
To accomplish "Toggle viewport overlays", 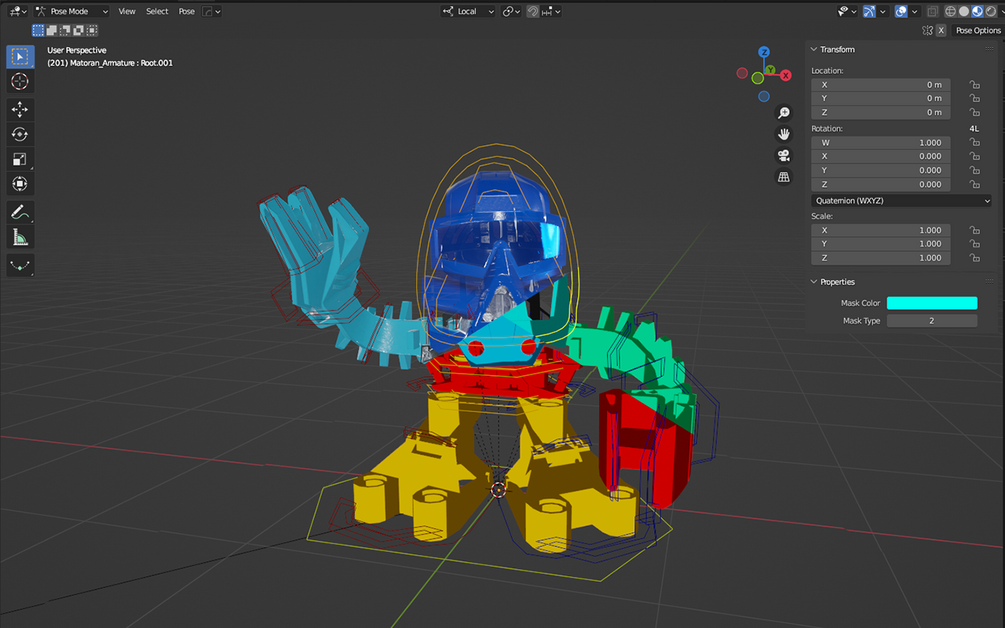I will (901, 11).
